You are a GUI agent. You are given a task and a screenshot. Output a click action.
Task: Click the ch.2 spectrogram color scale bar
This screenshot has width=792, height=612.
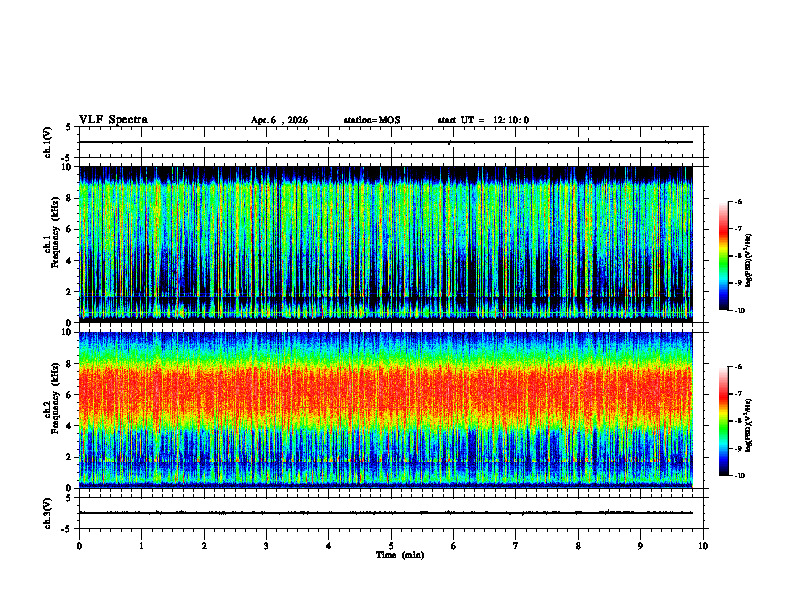tap(723, 421)
